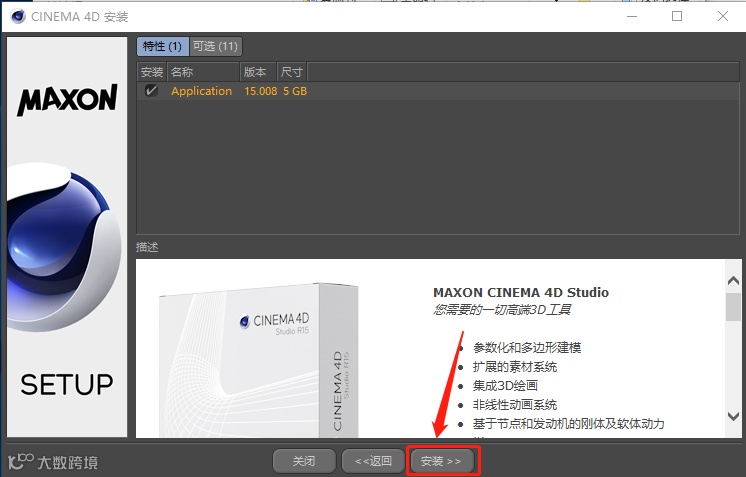Go back with the <<返回 button
Screen dimensions: 746x477
click(x=373, y=461)
